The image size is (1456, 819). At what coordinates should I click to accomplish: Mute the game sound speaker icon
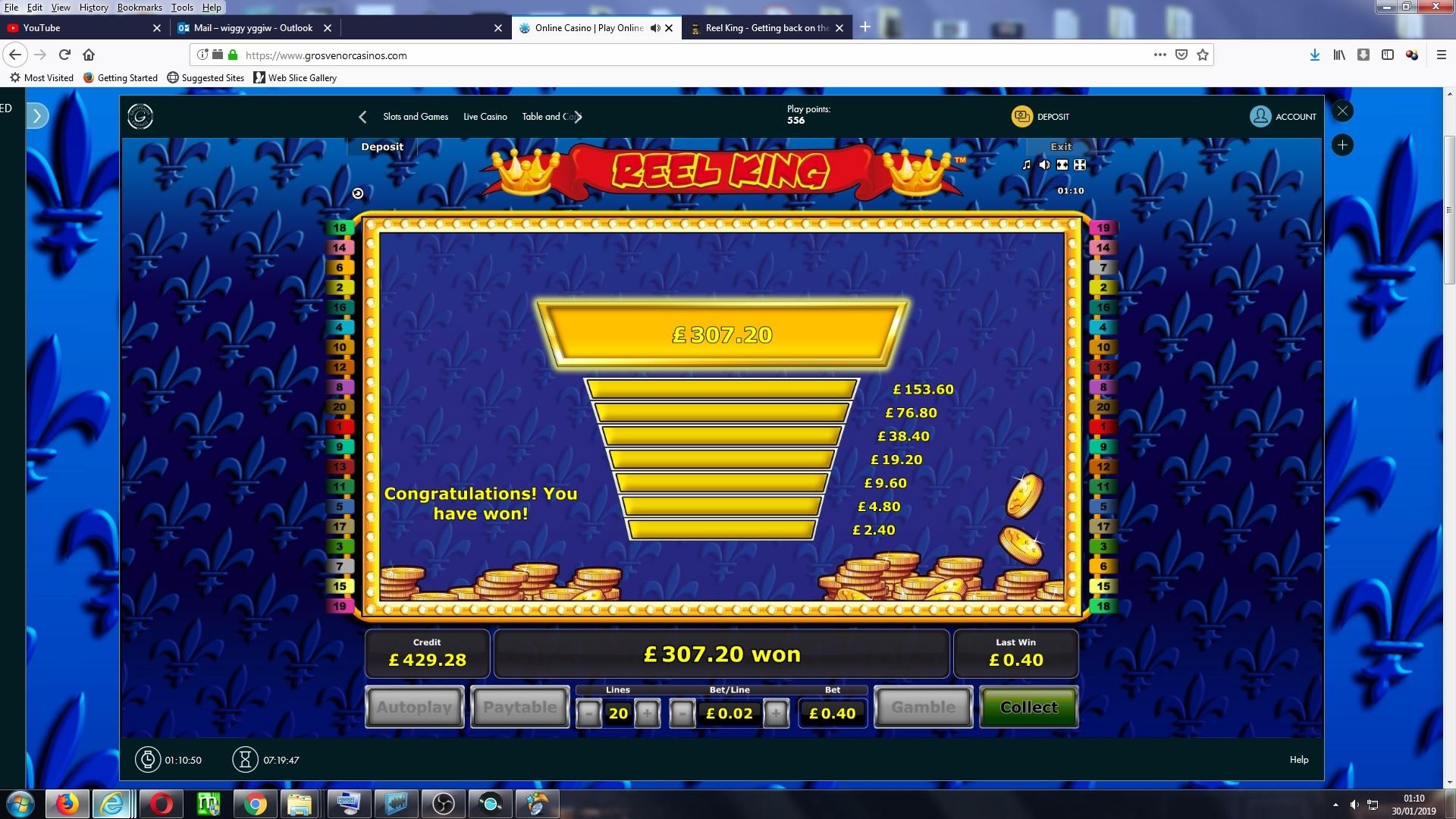tap(1044, 165)
